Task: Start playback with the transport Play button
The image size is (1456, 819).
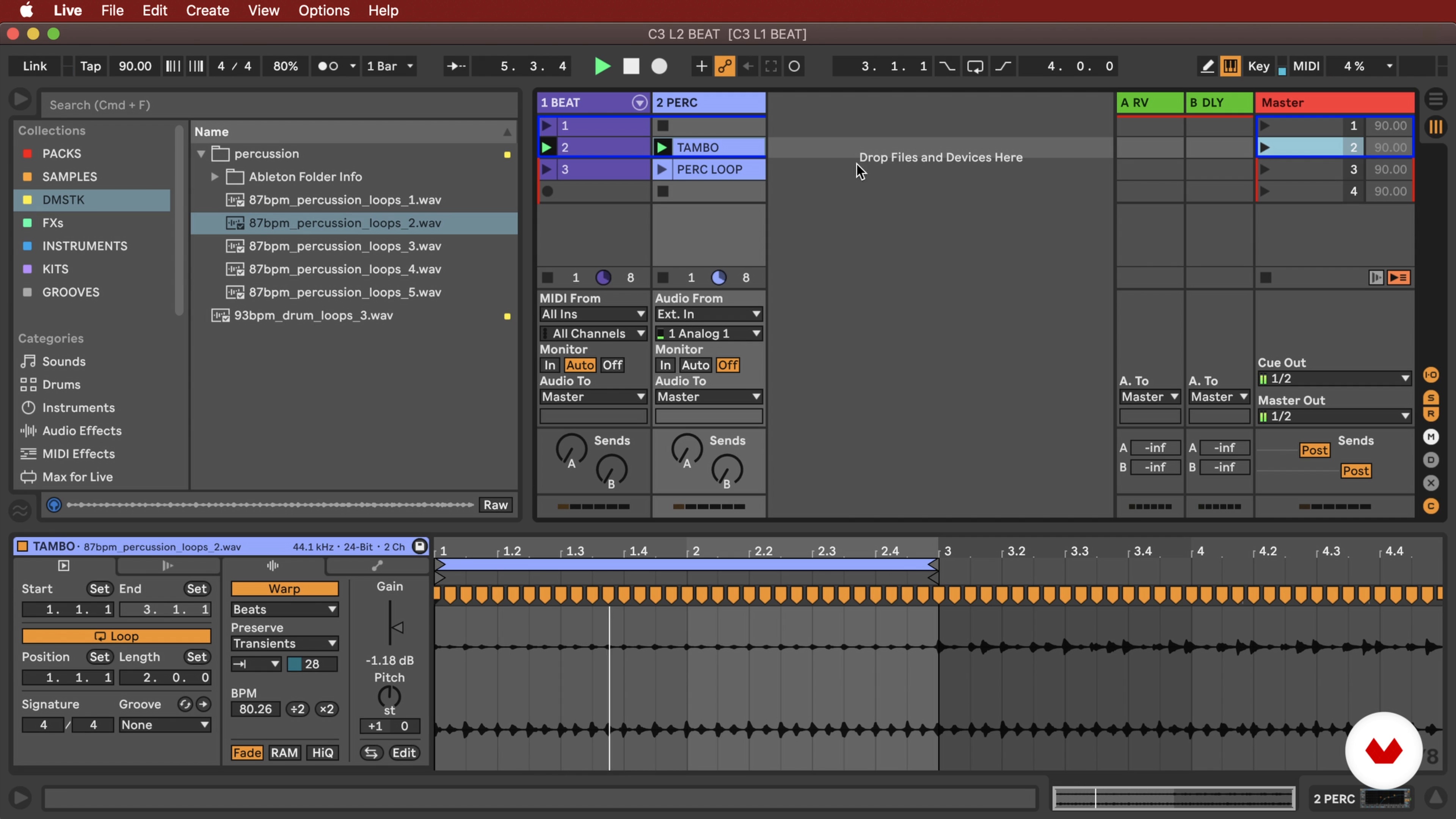Action: (x=602, y=66)
